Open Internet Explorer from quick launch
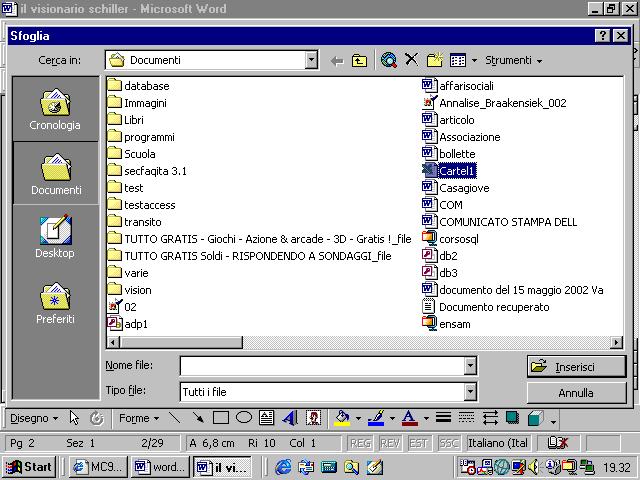640x480 pixels. (283, 467)
